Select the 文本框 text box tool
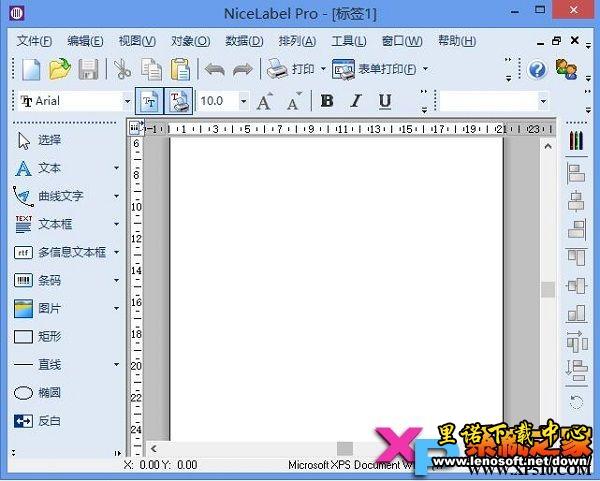 click(x=43, y=224)
